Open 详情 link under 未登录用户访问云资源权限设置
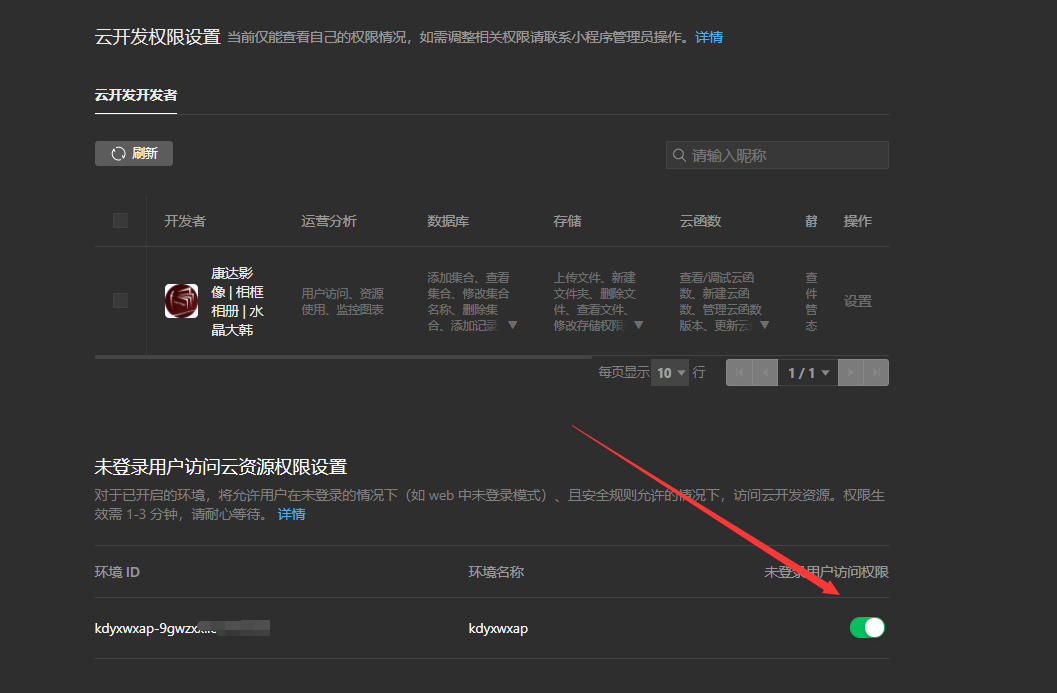This screenshot has width=1057, height=693. [291, 514]
